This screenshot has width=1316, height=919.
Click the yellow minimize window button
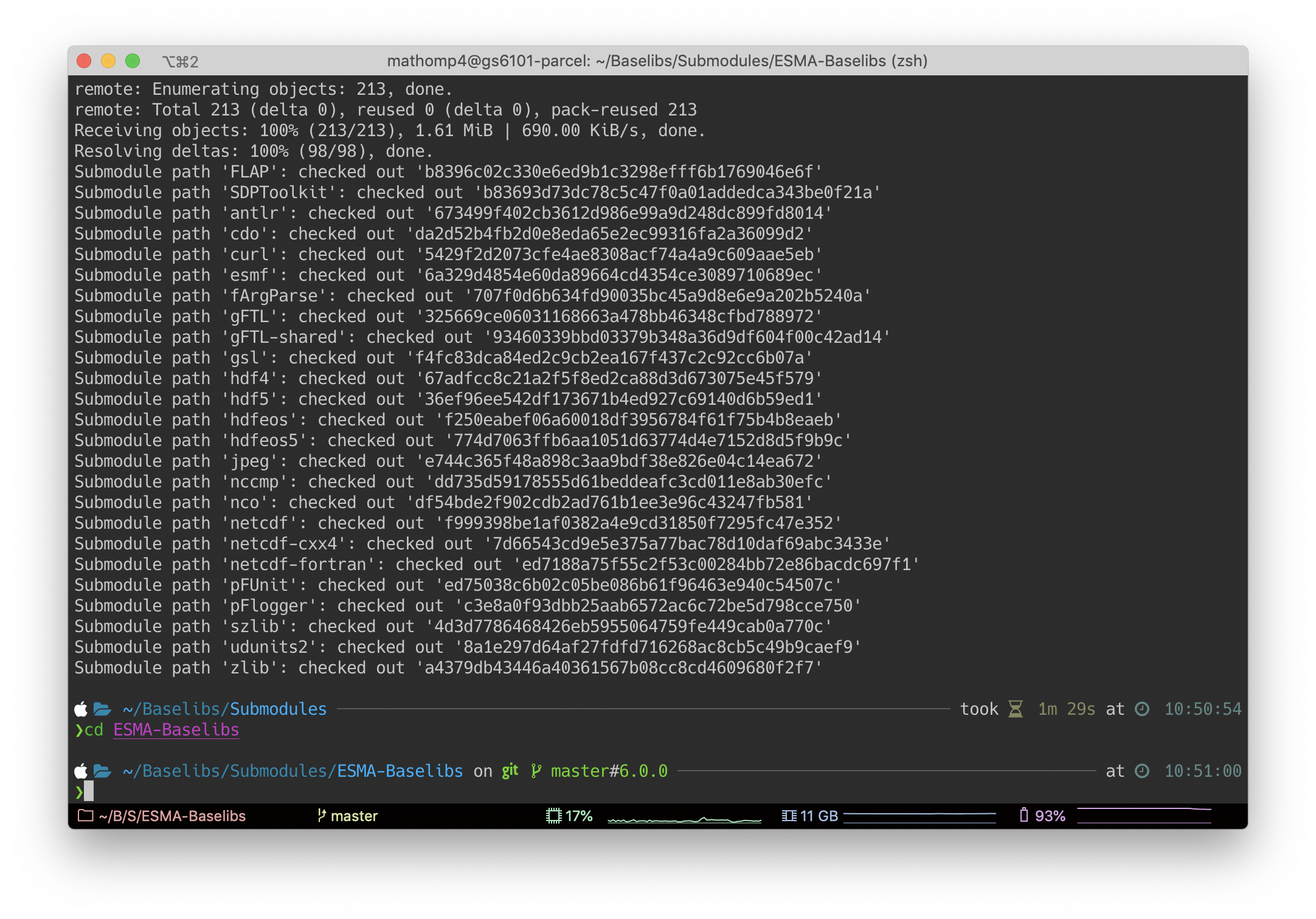(x=108, y=61)
